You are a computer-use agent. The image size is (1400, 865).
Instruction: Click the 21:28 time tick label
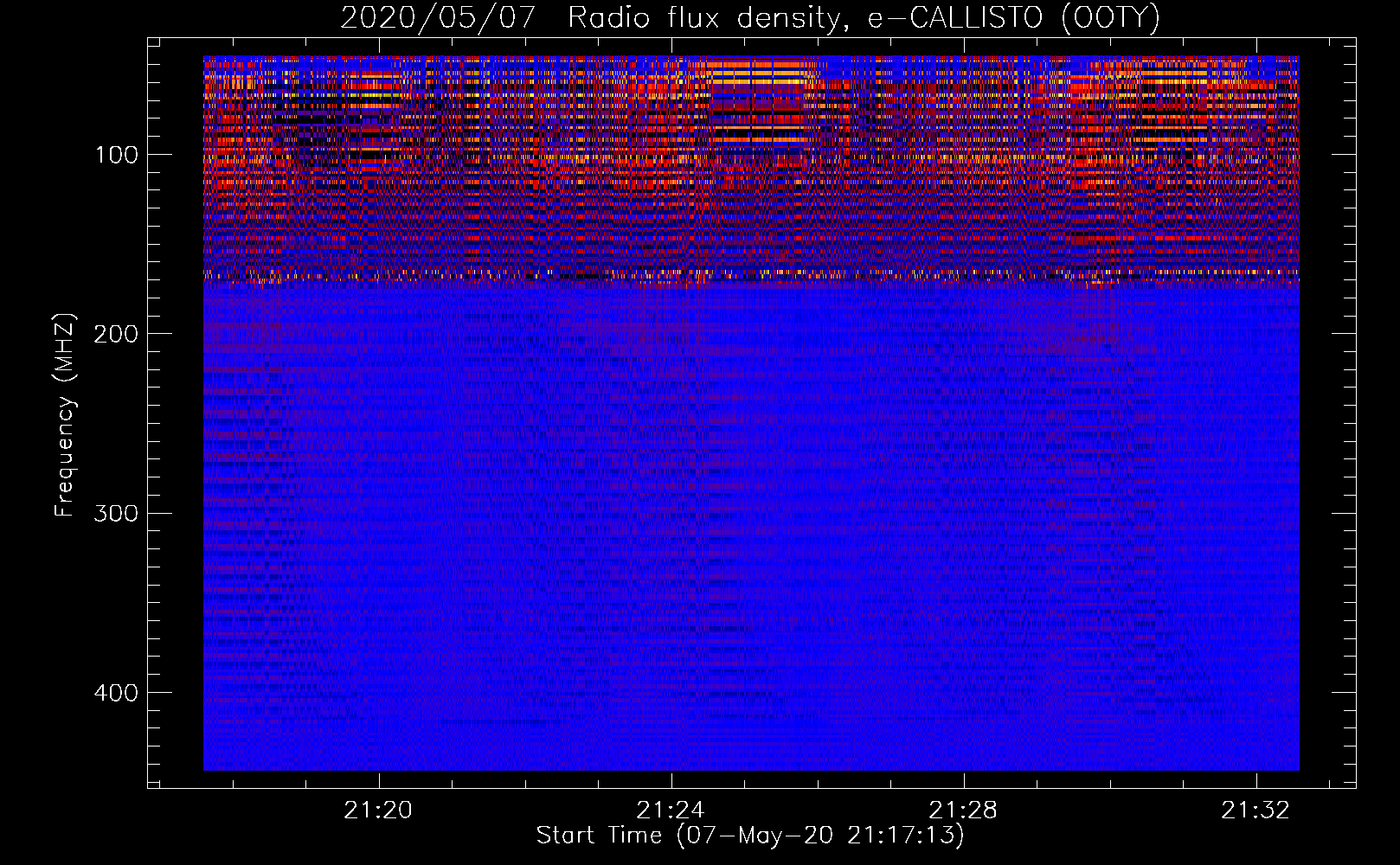[x=963, y=810]
